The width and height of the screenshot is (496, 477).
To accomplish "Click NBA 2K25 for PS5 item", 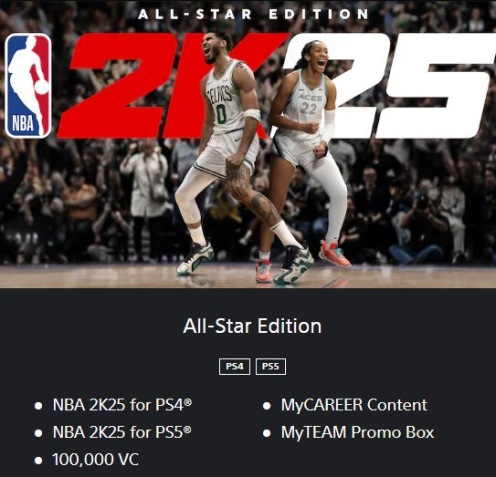I will click(x=122, y=432).
